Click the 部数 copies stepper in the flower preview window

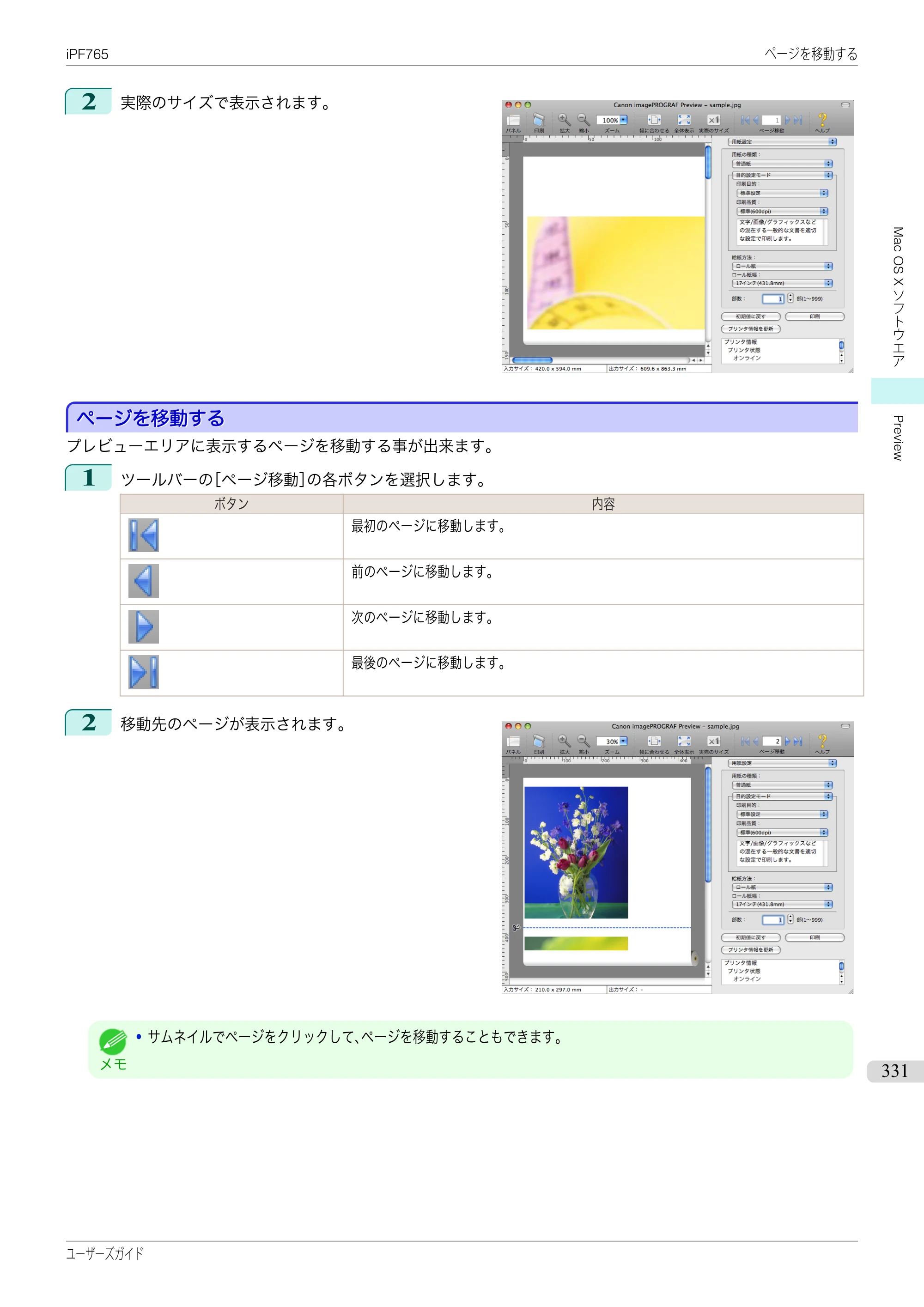tap(790, 919)
